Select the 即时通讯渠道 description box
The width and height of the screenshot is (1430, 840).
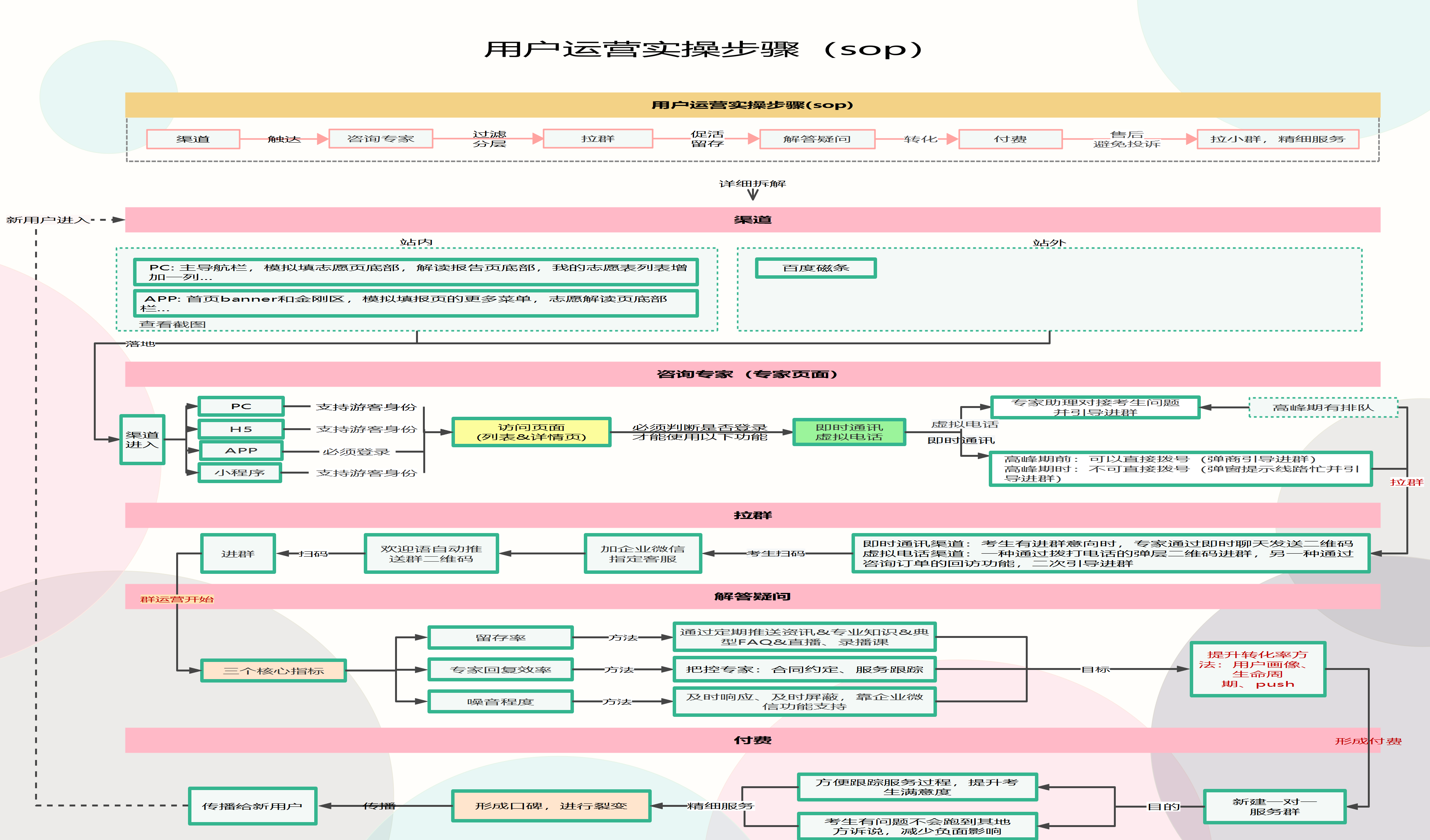point(1110,553)
